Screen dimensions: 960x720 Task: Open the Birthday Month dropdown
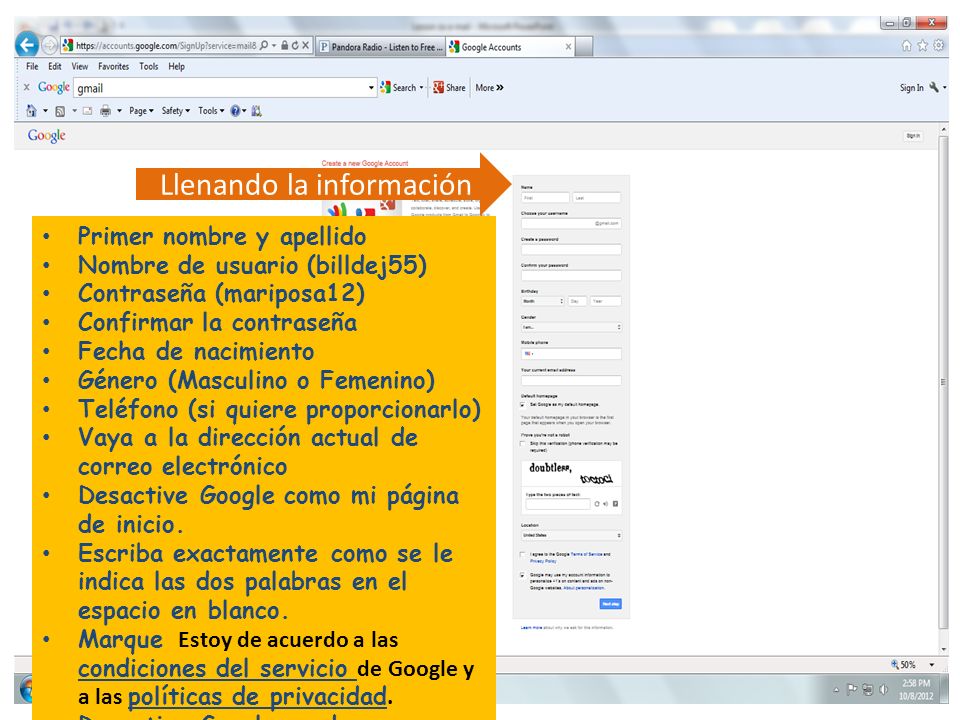[x=542, y=301]
